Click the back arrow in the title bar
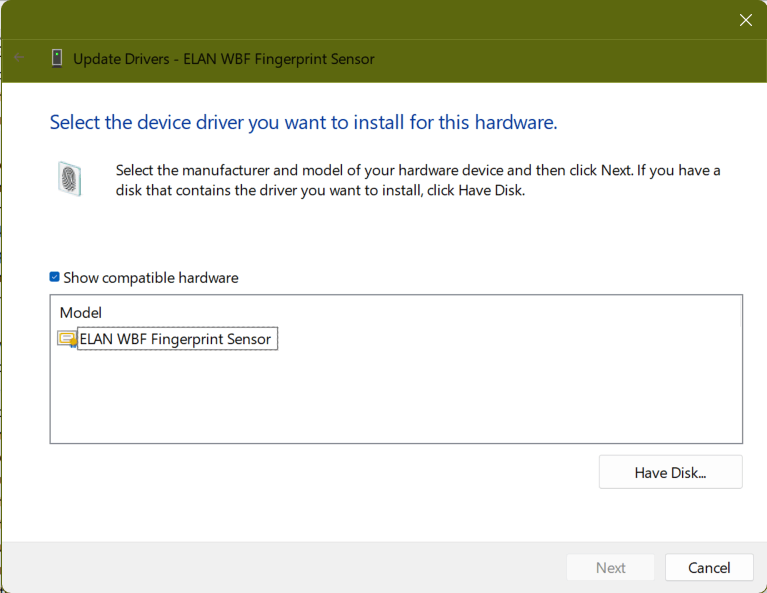Image resolution: width=767 pixels, height=593 pixels. point(19,58)
